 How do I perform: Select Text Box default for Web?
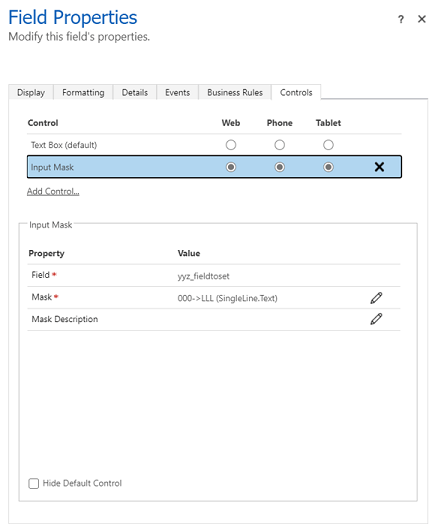coord(231,145)
